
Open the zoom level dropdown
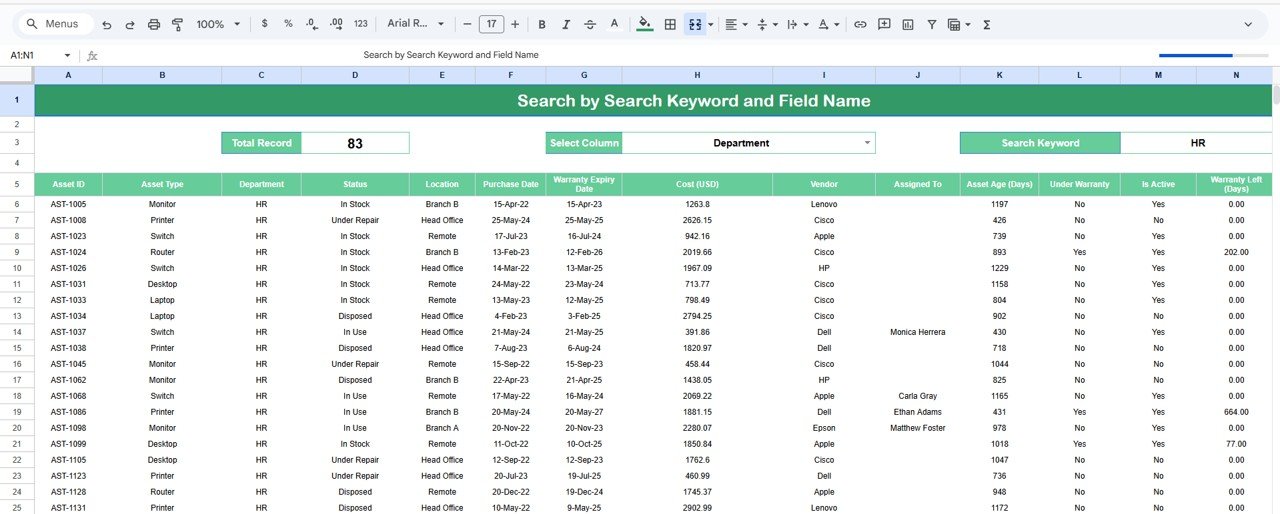click(x=218, y=24)
